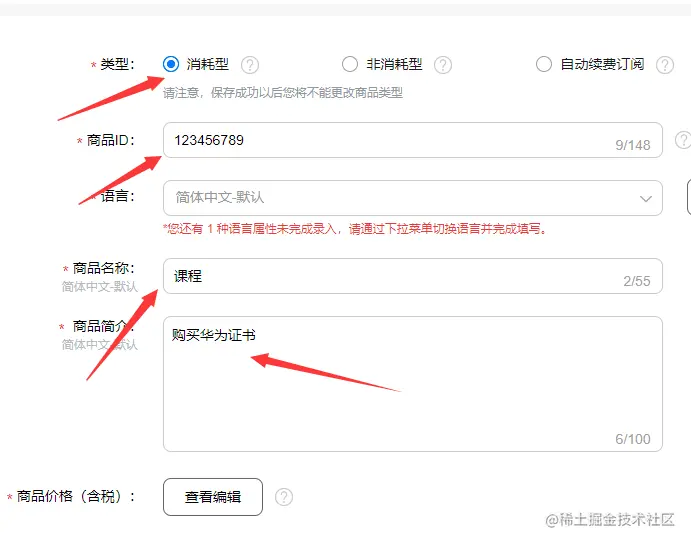Focus the 商品ID input field
This screenshot has height=544, width=691.
click(x=412, y=140)
